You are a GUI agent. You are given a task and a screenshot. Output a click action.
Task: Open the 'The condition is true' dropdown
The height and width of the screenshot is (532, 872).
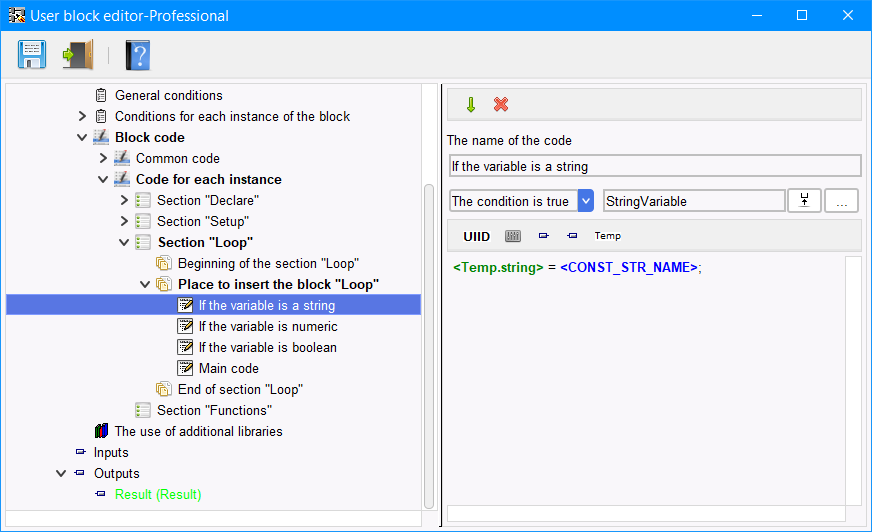coord(586,201)
